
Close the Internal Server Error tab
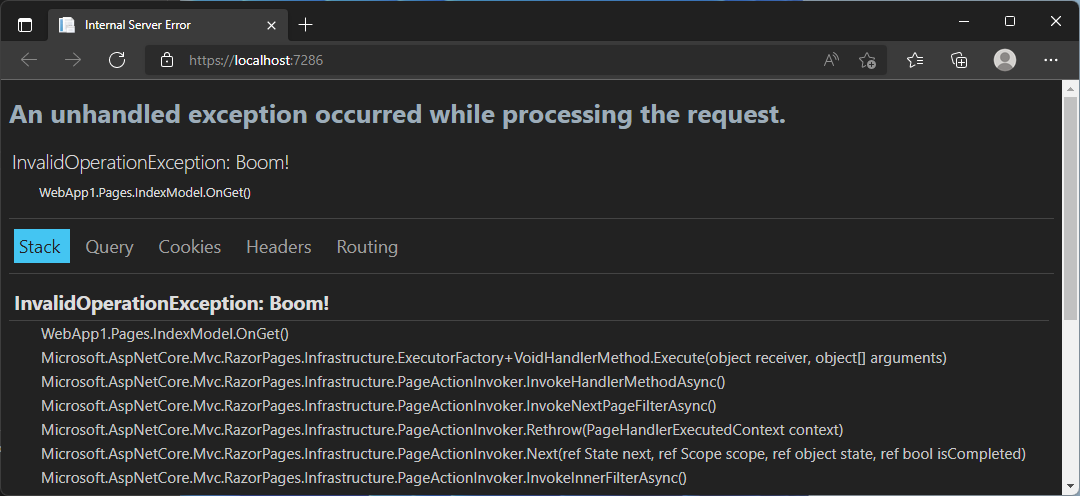coord(271,25)
